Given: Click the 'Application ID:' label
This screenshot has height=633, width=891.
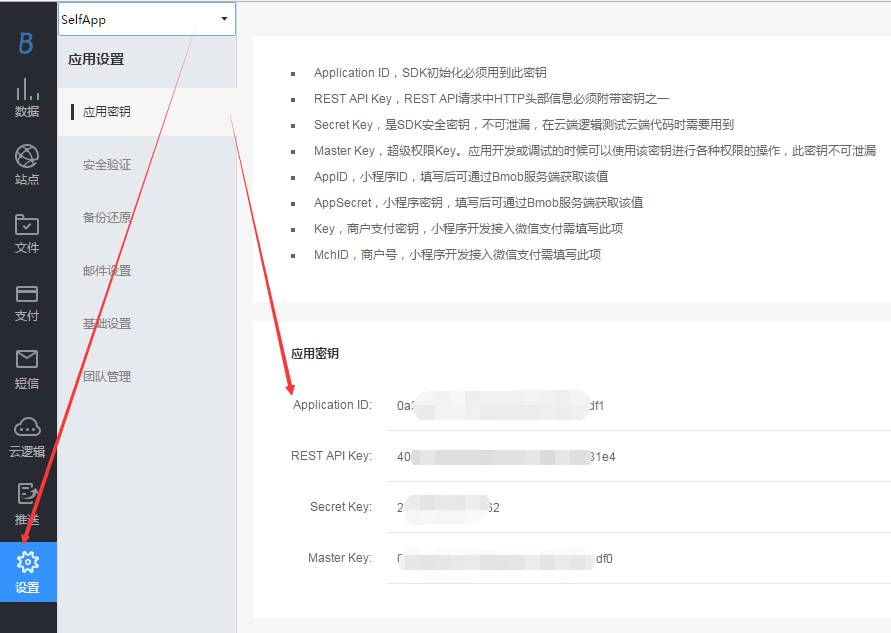Looking at the screenshot, I should (332, 405).
